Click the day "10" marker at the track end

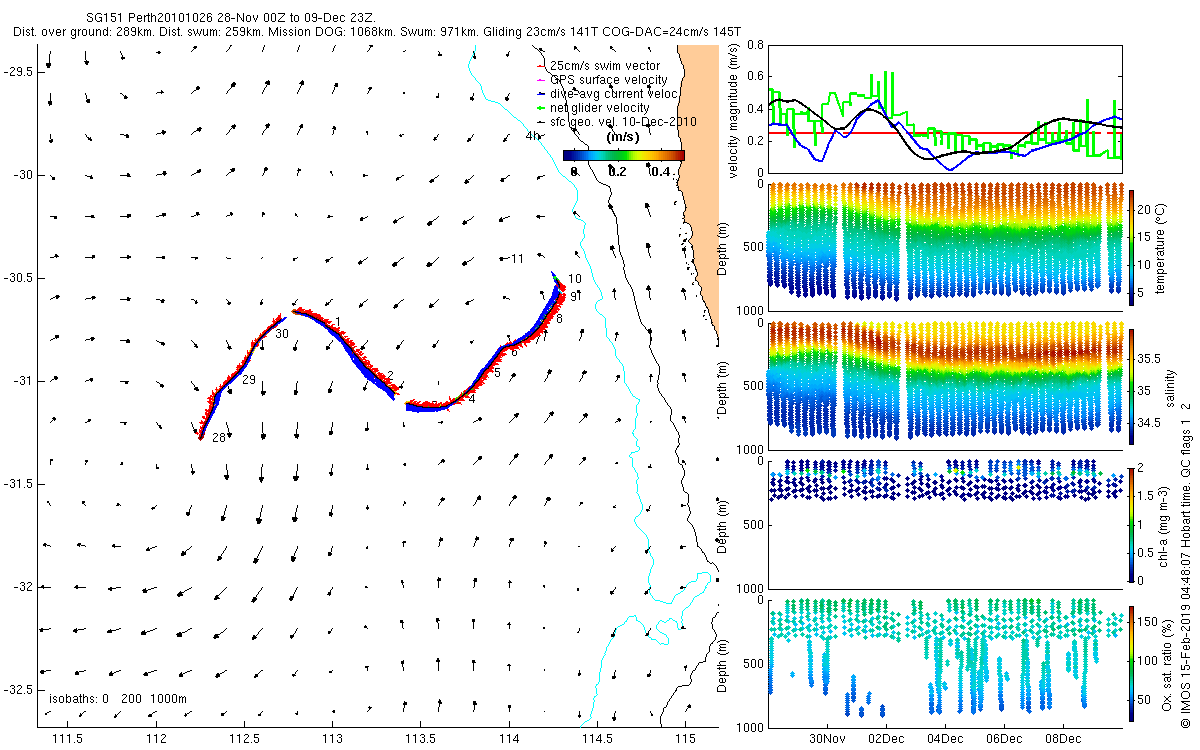(x=575, y=280)
